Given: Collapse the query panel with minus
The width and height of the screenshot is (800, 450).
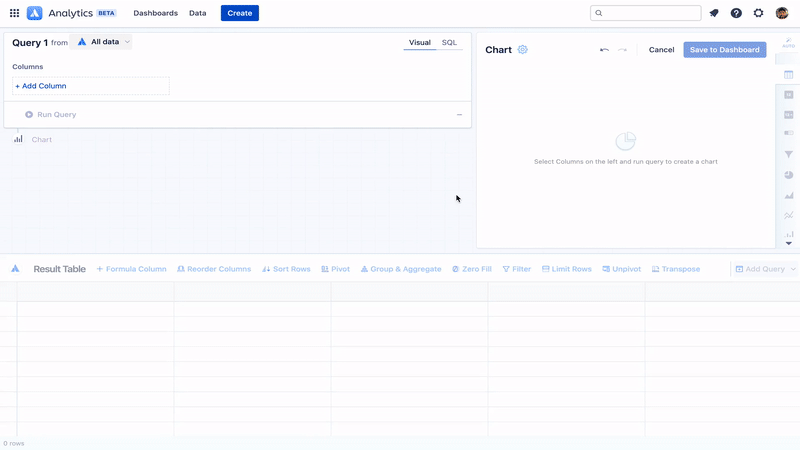Looking at the screenshot, I should [459, 115].
